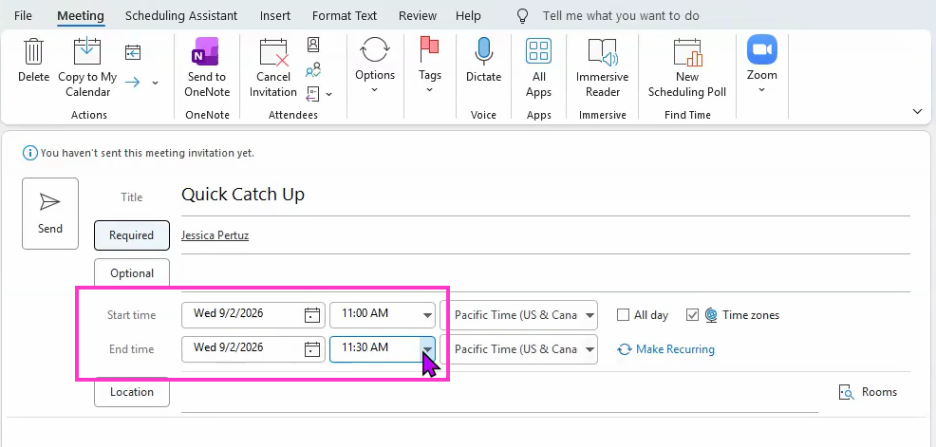Click the Required attendees button
936x447 pixels.
(x=132, y=235)
